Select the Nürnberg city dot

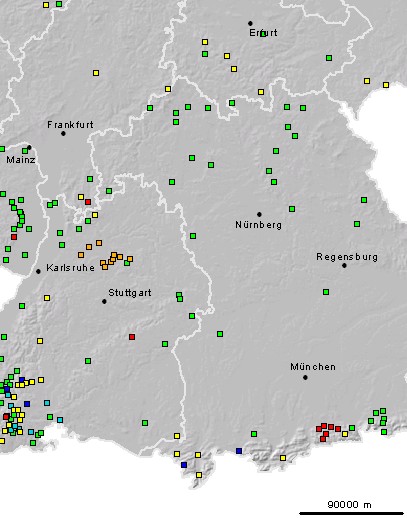[x=259, y=214]
